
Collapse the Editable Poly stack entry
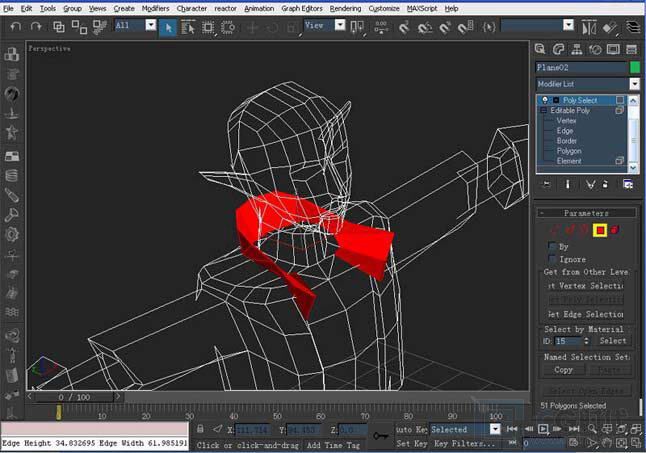coord(543,110)
